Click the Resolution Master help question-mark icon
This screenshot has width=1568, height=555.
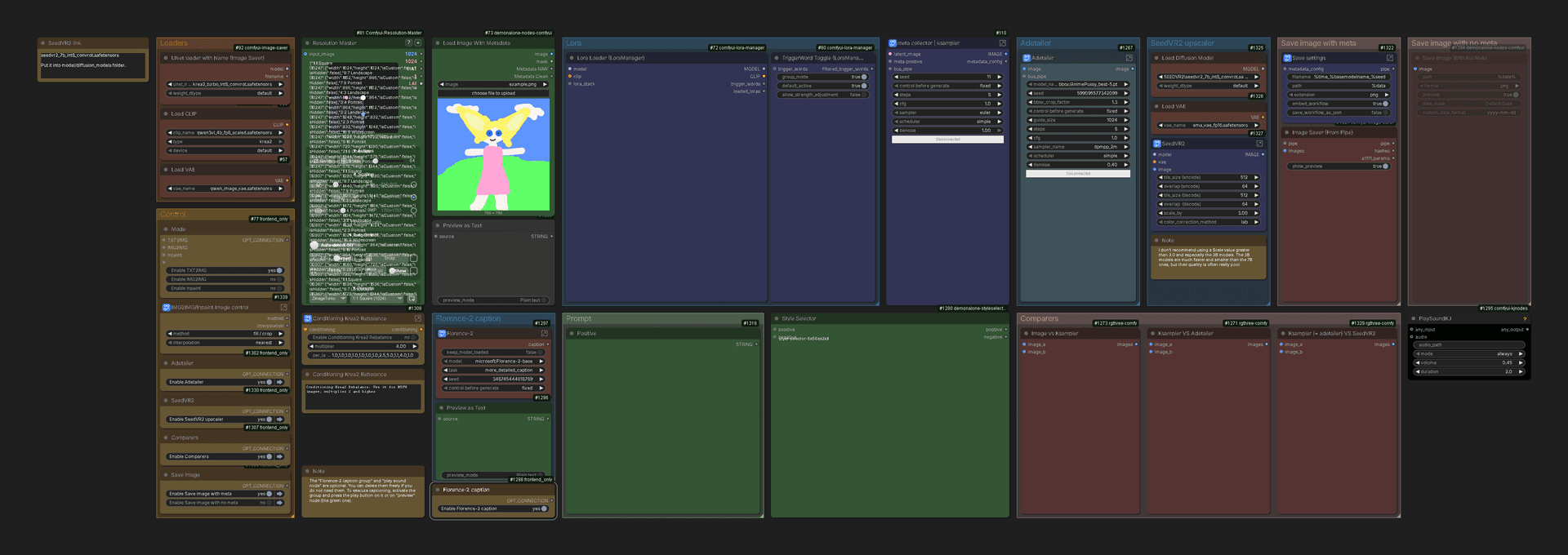(408, 43)
